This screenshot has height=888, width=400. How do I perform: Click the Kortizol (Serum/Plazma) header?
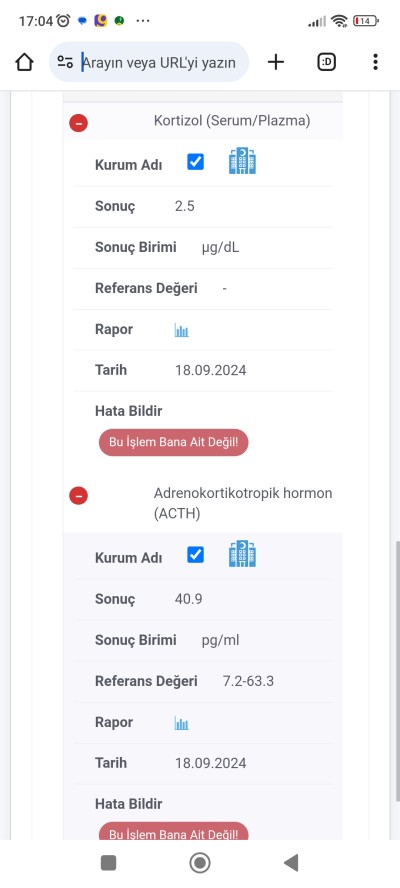pyautogui.click(x=232, y=121)
